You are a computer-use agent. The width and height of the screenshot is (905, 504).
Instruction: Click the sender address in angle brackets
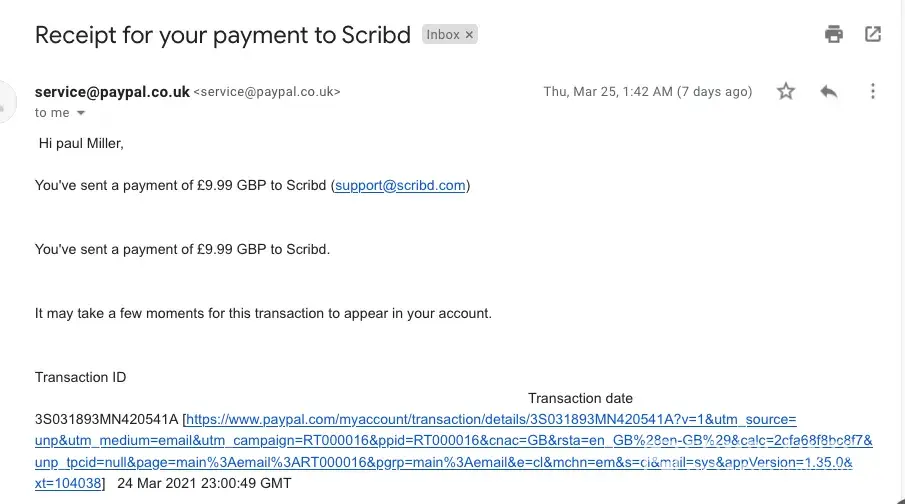click(267, 92)
